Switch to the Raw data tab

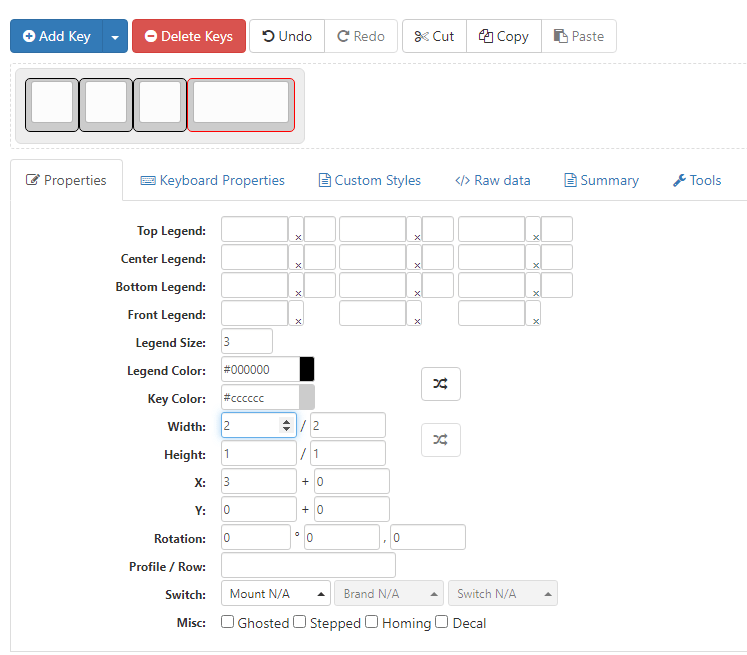coord(493,181)
